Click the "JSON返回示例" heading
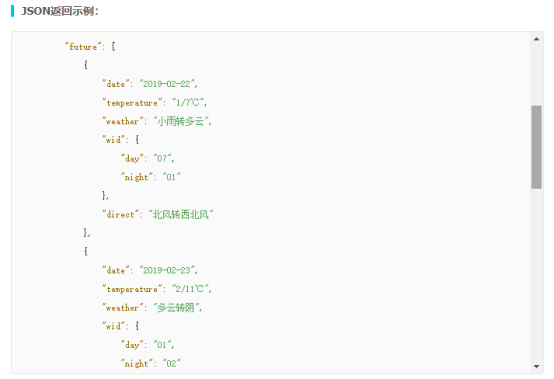Image resolution: width=554 pixels, height=379 pixels. 60,11
